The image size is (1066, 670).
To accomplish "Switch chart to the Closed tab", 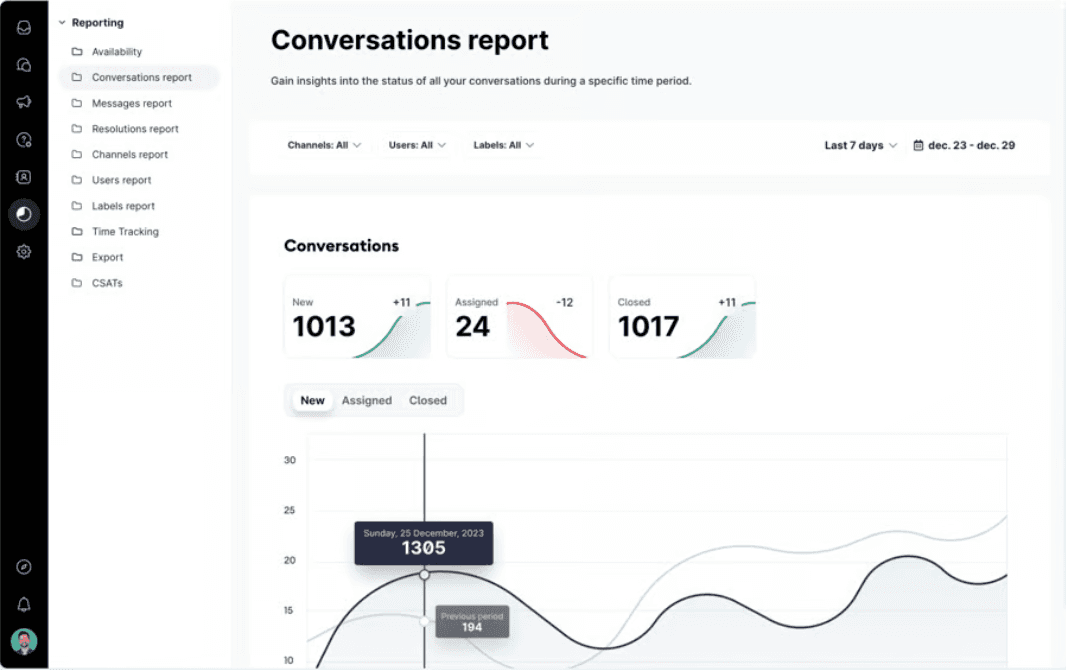I will (427, 400).
